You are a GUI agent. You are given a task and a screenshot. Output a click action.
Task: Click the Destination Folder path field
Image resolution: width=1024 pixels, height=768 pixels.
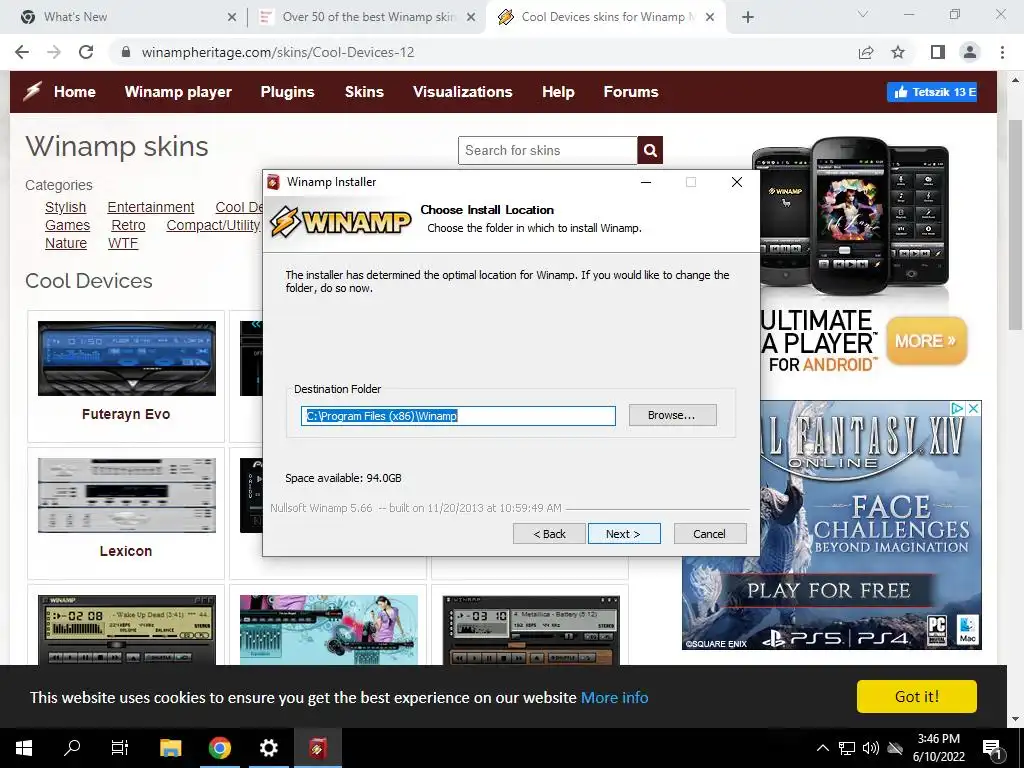(458, 416)
